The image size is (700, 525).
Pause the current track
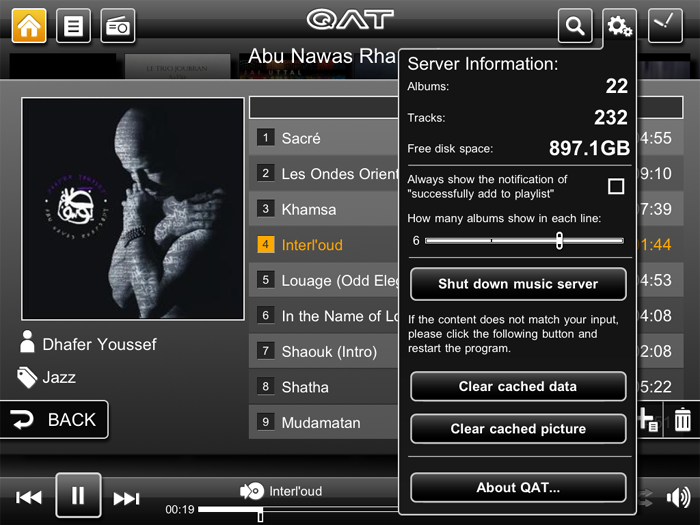[x=78, y=495]
